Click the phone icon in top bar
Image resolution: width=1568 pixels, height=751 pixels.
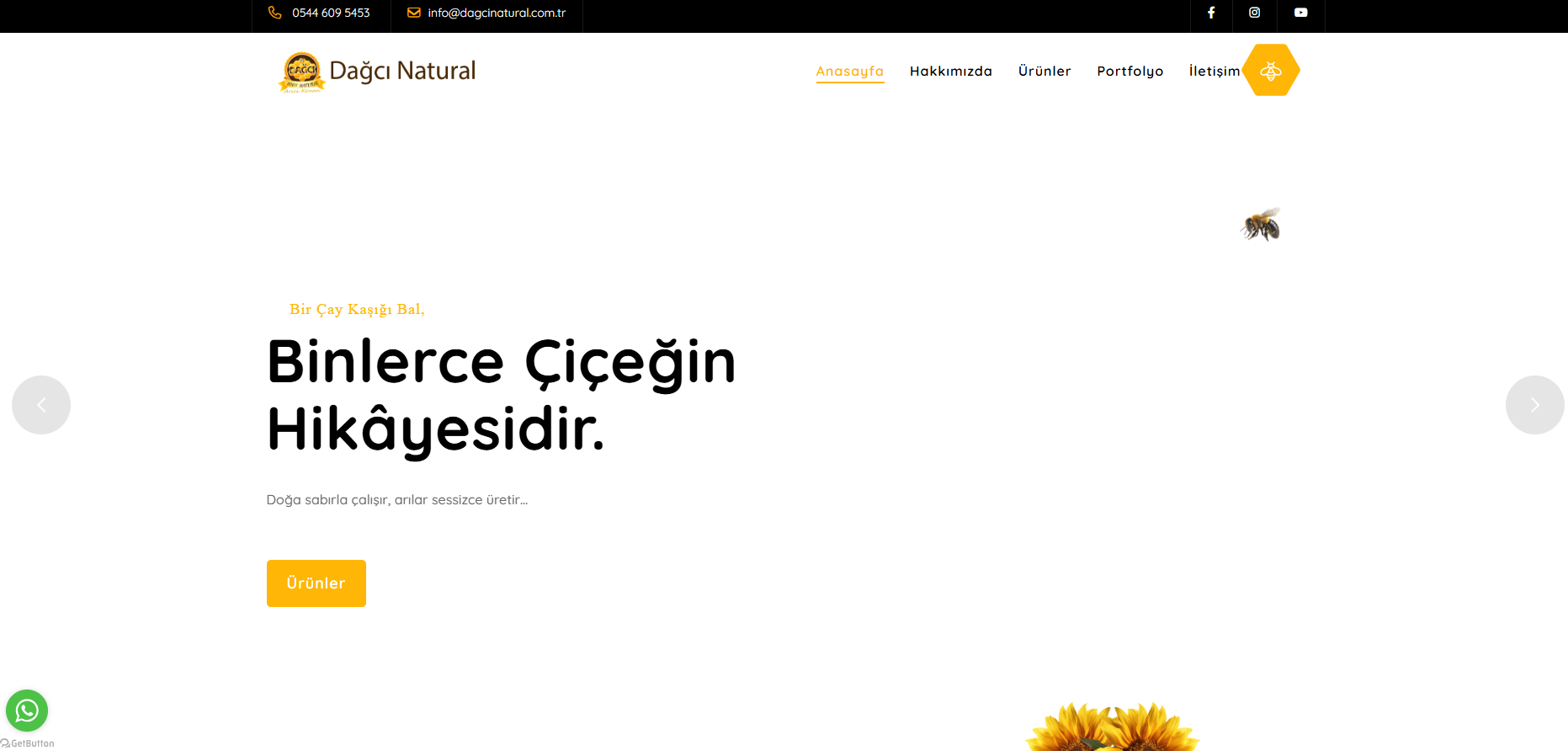[x=275, y=13]
